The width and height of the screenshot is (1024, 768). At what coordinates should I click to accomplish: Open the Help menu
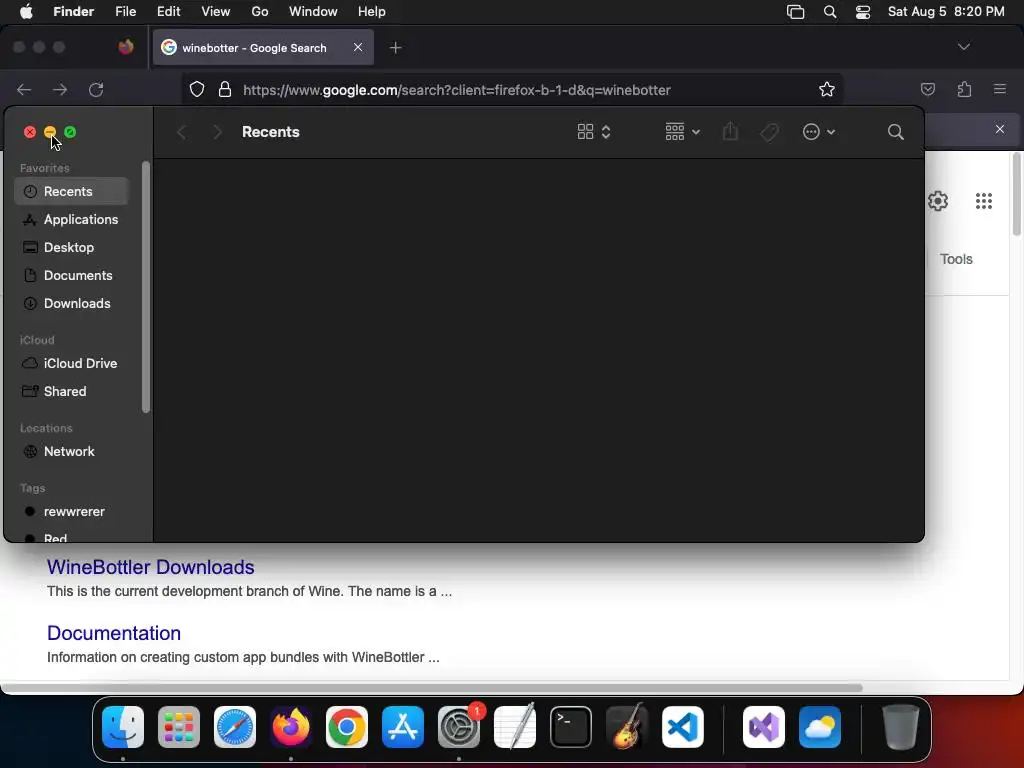click(x=372, y=12)
